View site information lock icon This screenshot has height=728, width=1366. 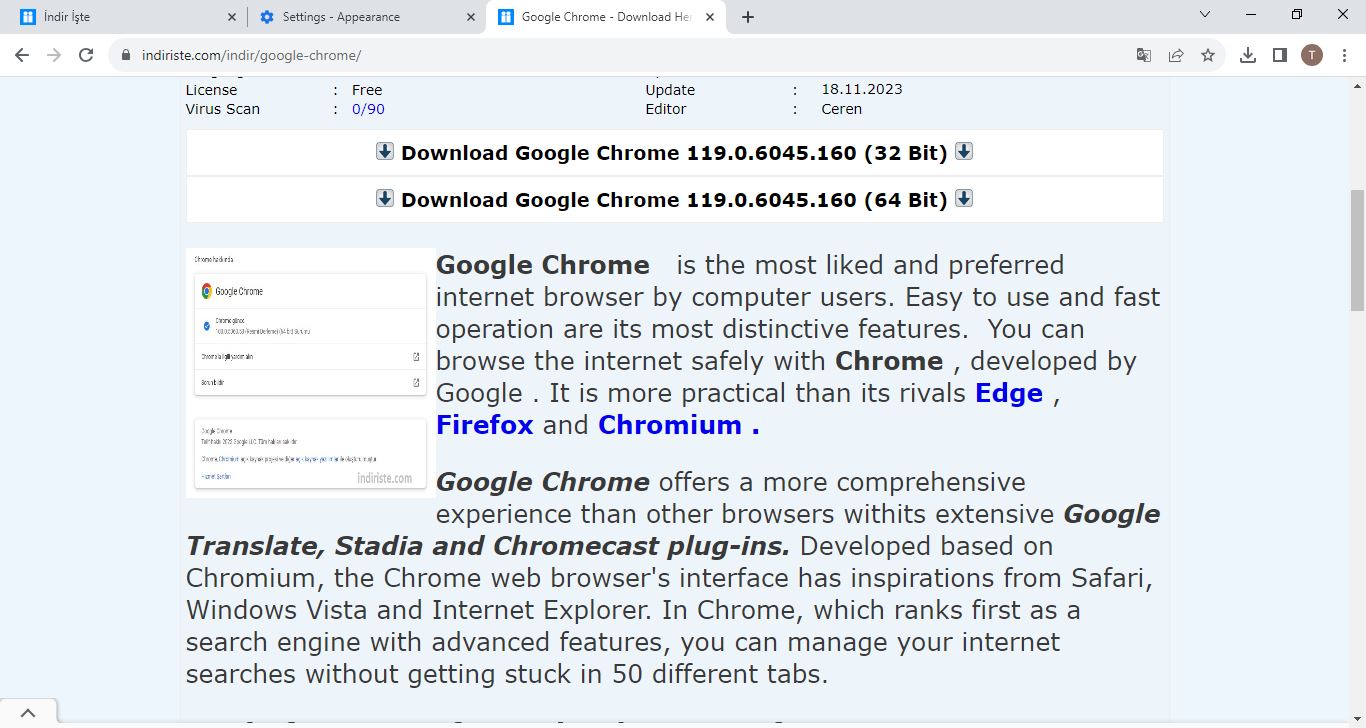[x=126, y=56]
